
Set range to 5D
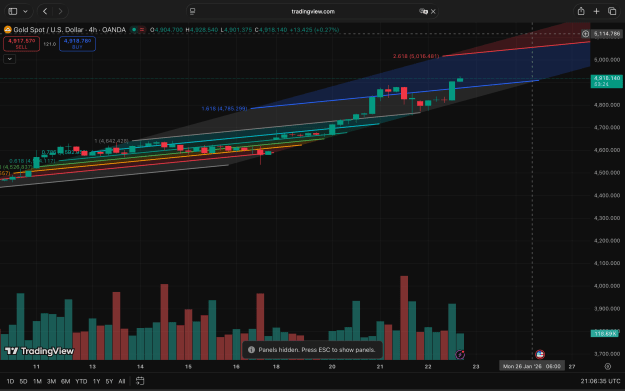coord(24,381)
